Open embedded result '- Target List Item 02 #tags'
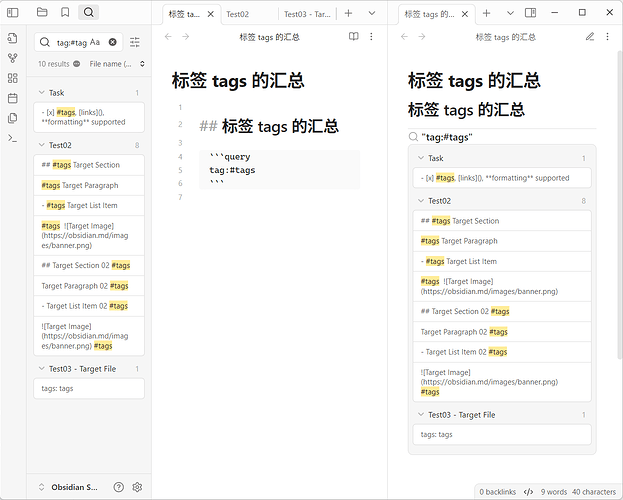Viewport: 623px width, 500px height. (502, 352)
